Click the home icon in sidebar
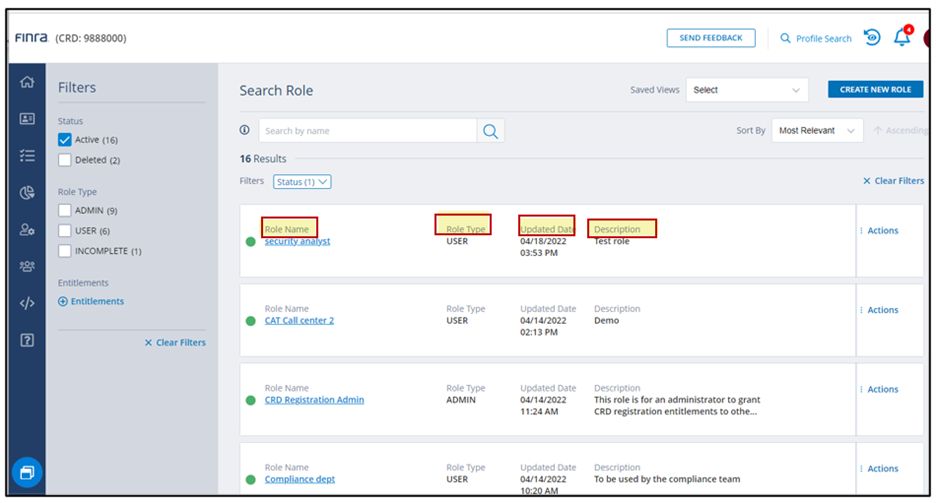 click(27, 82)
